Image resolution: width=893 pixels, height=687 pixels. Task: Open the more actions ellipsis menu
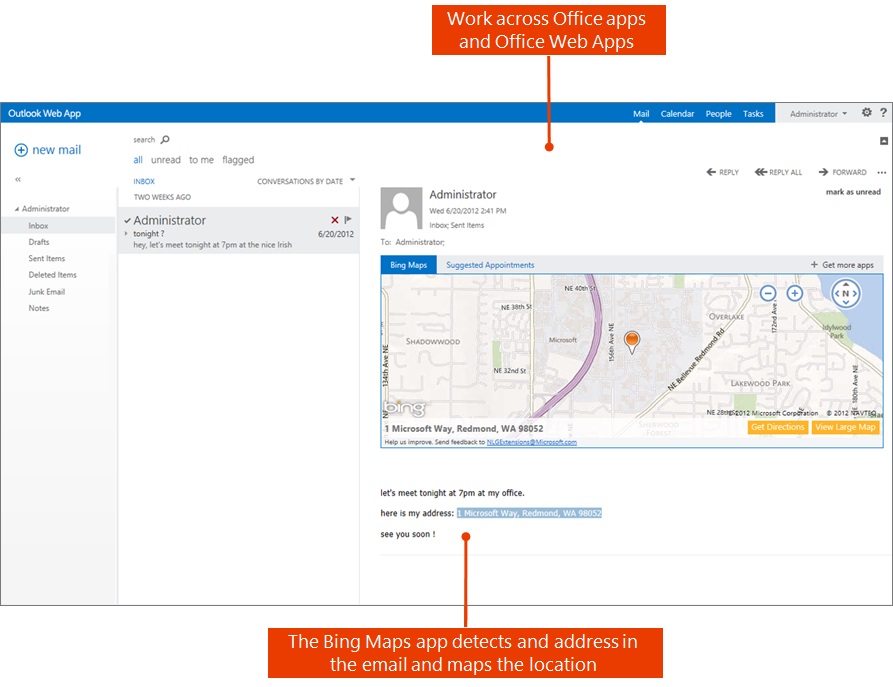(880, 172)
